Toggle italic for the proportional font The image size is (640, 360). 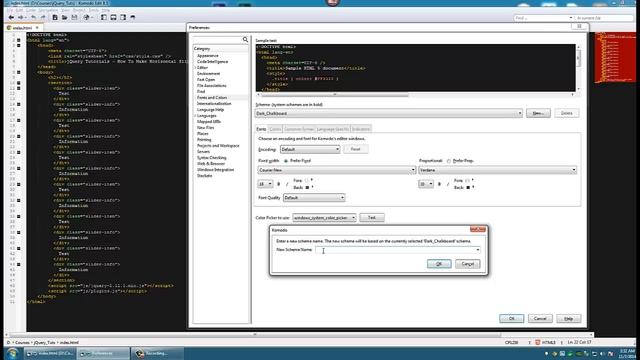click(x=447, y=184)
